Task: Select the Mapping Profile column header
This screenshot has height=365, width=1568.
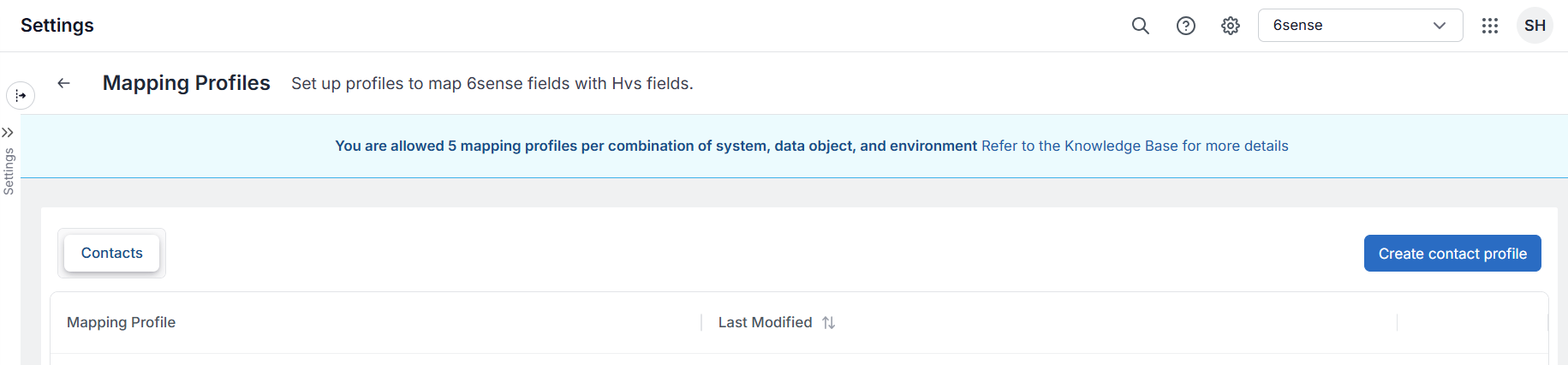Action: 121,322
